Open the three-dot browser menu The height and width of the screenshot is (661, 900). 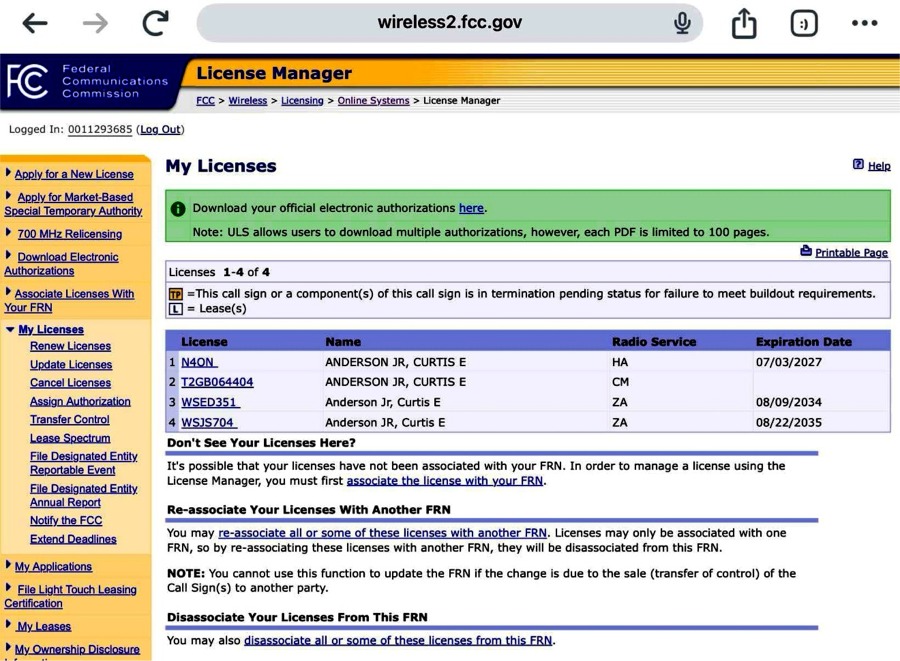click(864, 23)
